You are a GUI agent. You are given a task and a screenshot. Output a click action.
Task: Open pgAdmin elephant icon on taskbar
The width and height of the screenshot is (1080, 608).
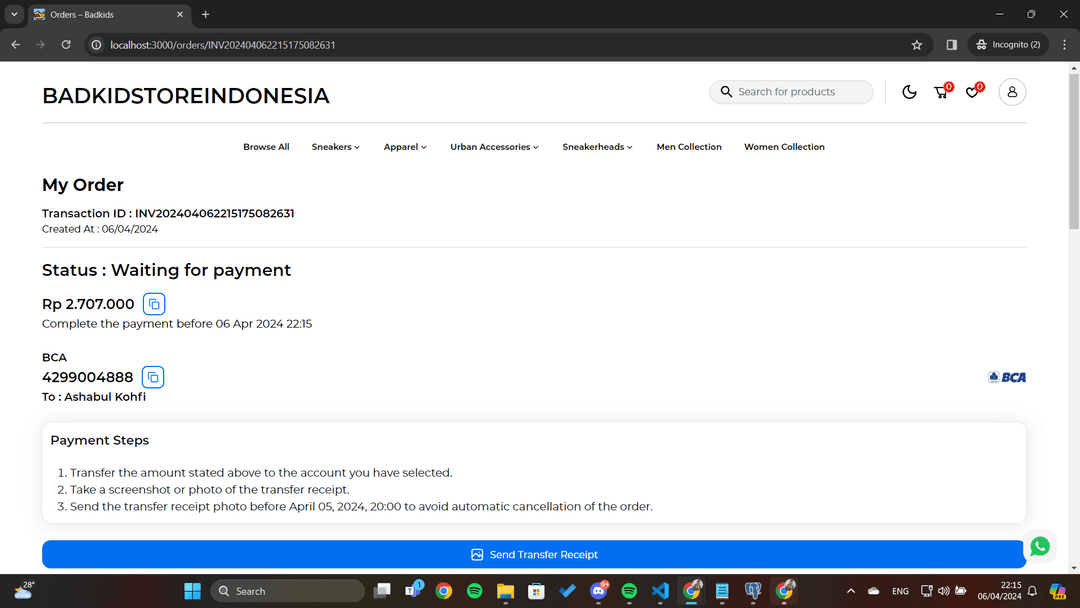753,591
